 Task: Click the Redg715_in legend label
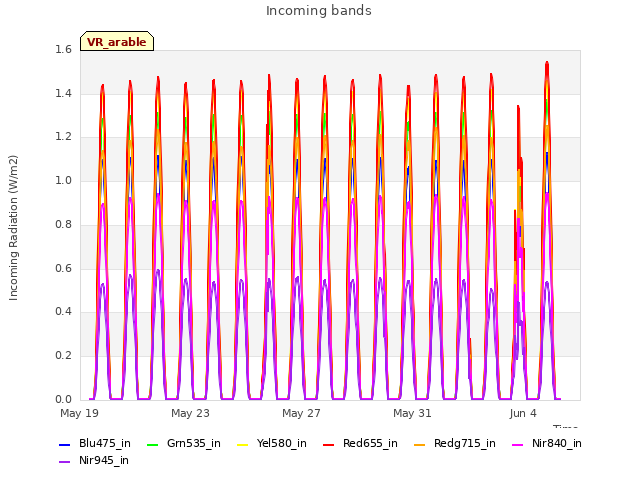465,443
